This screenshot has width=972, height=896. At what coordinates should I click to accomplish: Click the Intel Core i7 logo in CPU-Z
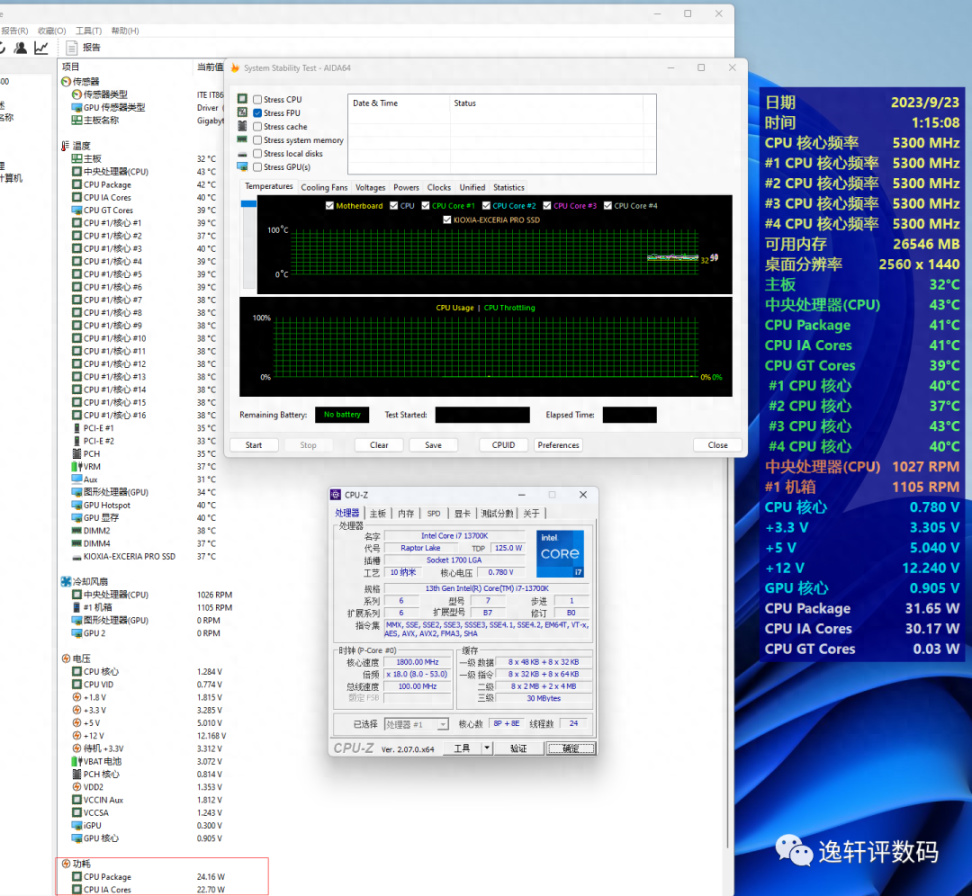(560, 554)
